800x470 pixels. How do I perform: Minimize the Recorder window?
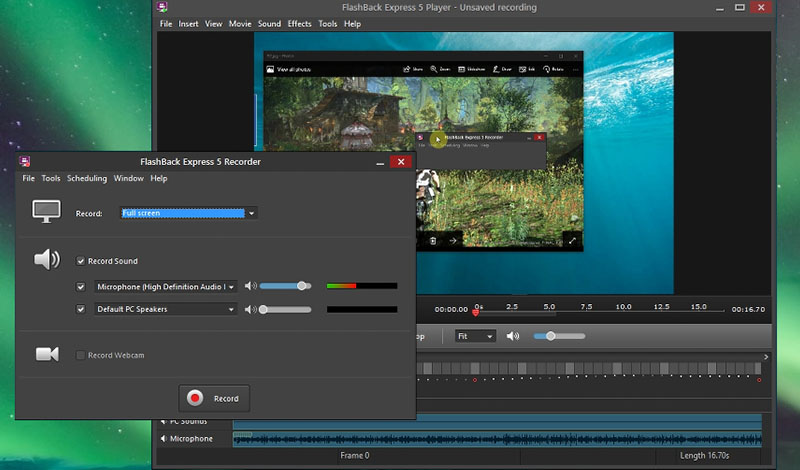[x=380, y=162]
